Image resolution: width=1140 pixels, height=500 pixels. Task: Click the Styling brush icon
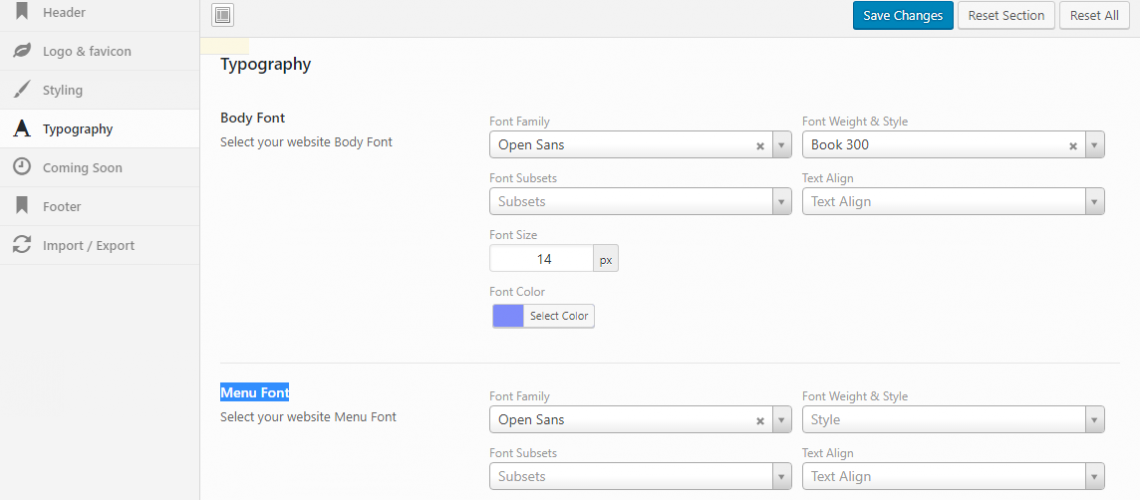23,90
